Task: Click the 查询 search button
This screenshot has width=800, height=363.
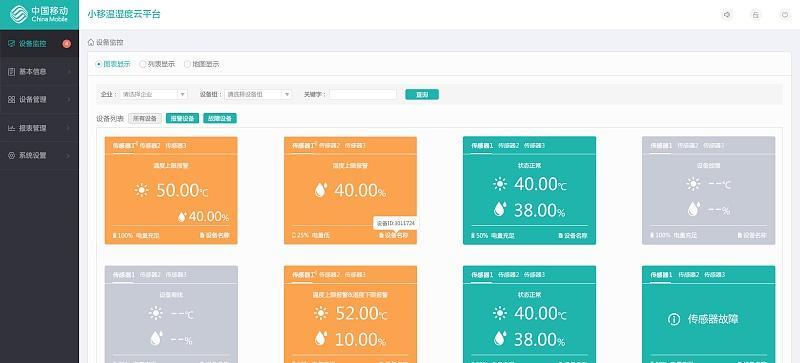Action: (422, 94)
